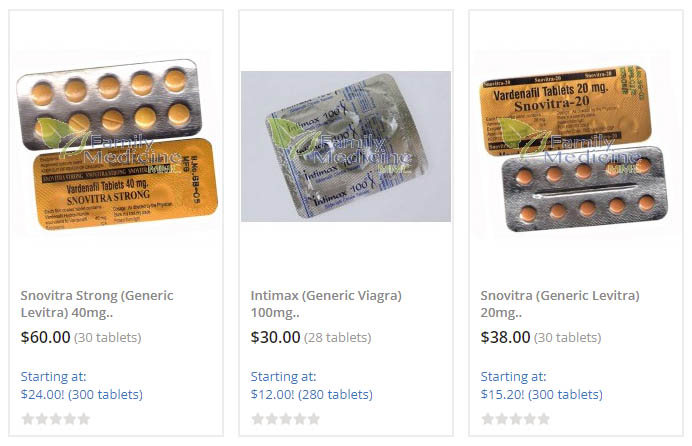The height and width of the screenshot is (446, 692).
Task: Rate Snovitra Strong with the fifth star
Action: click(x=84, y=419)
